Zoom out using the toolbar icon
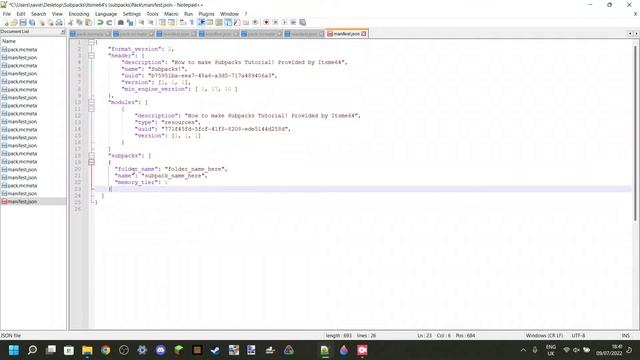The image size is (640, 360). [x=151, y=22]
